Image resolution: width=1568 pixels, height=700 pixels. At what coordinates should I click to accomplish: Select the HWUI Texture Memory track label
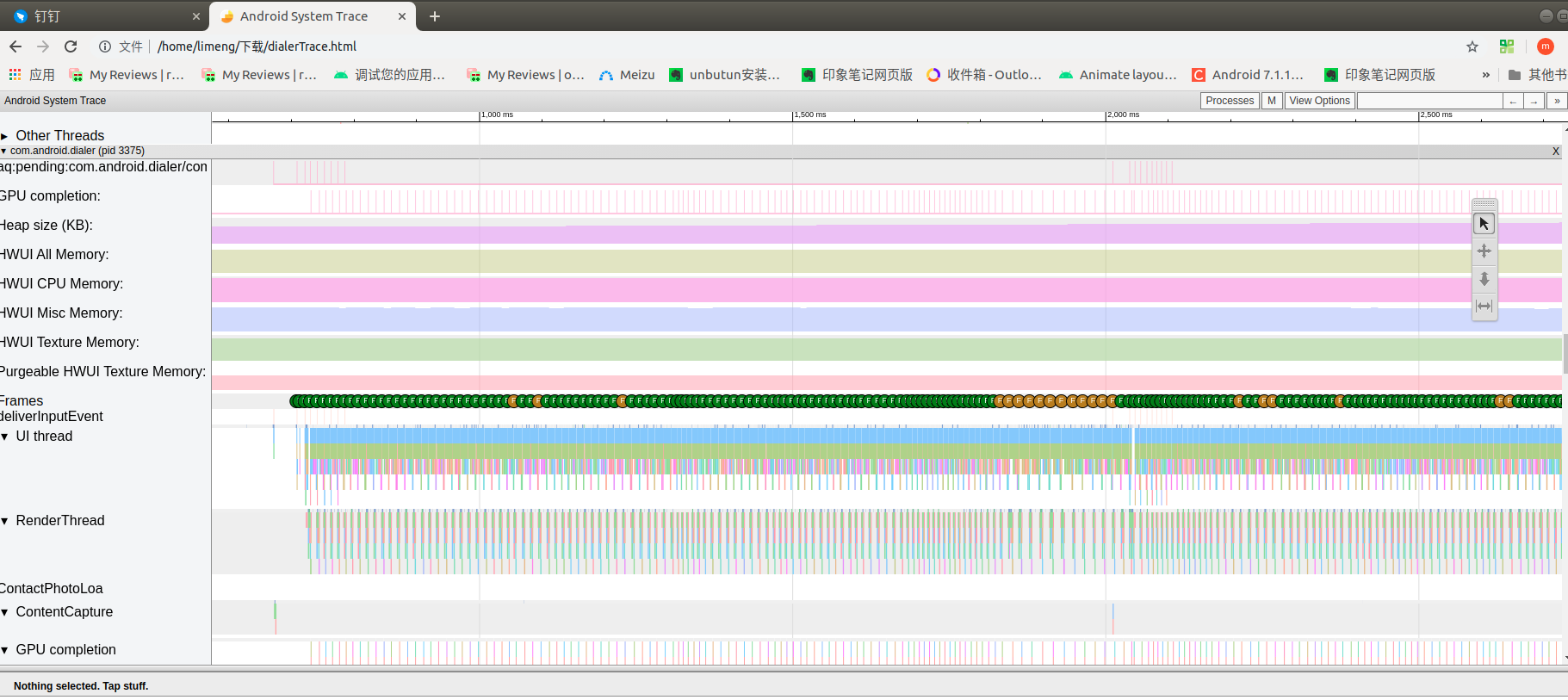coord(70,343)
